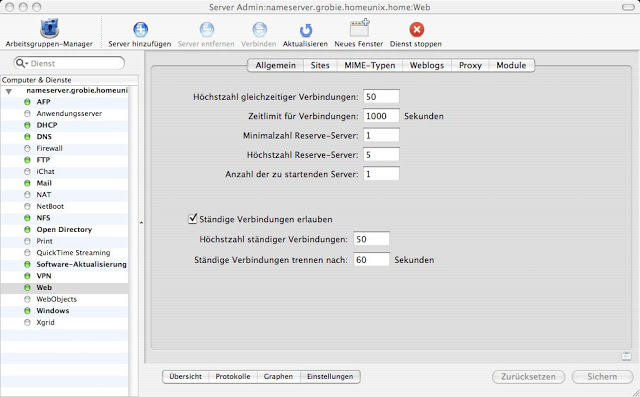640x397 pixels.
Task: Click the green status dot beside FTP
Action: point(27,160)
